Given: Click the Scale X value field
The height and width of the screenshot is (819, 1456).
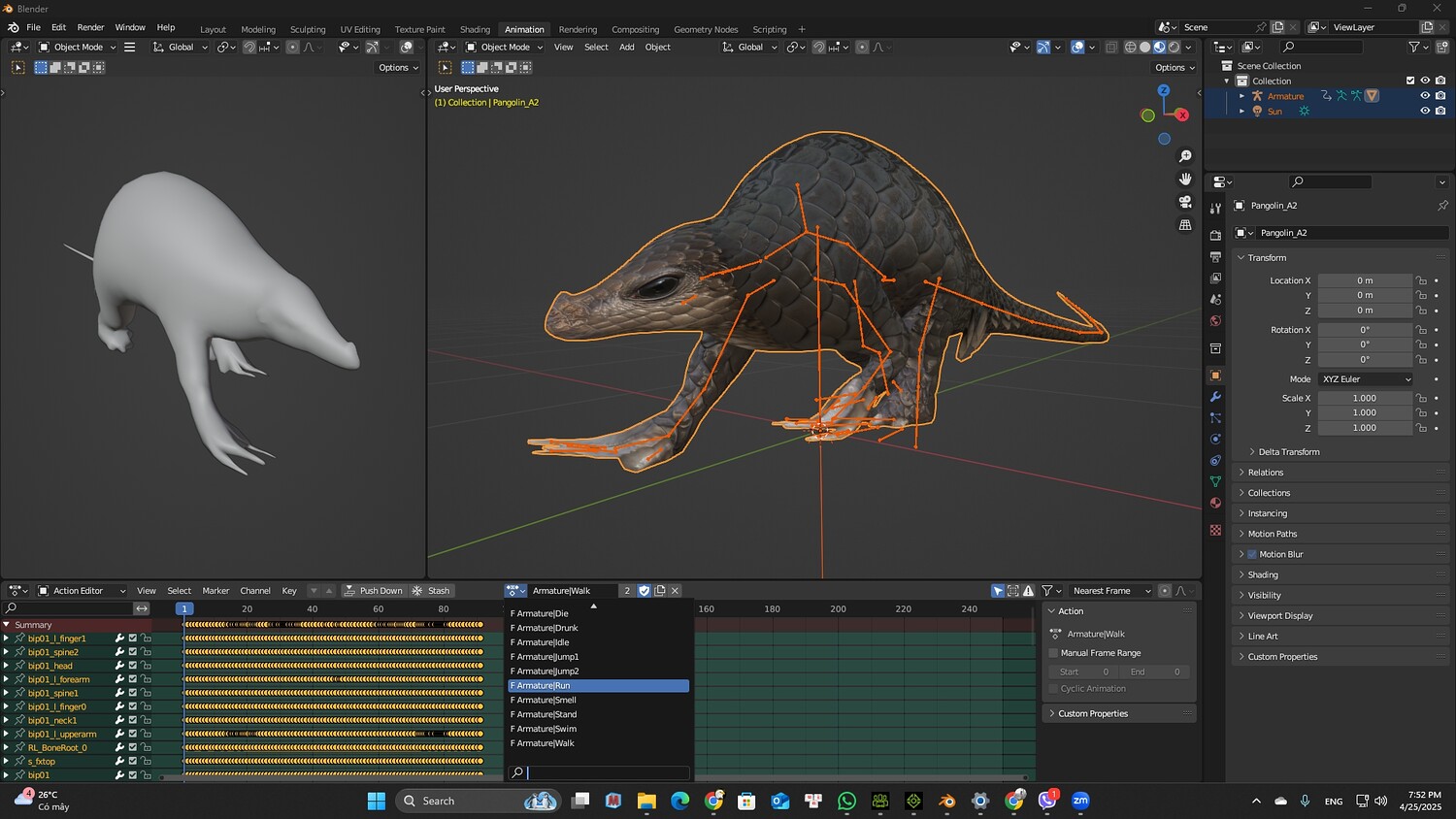Looking at the screenshot, I should [1364, 398].
